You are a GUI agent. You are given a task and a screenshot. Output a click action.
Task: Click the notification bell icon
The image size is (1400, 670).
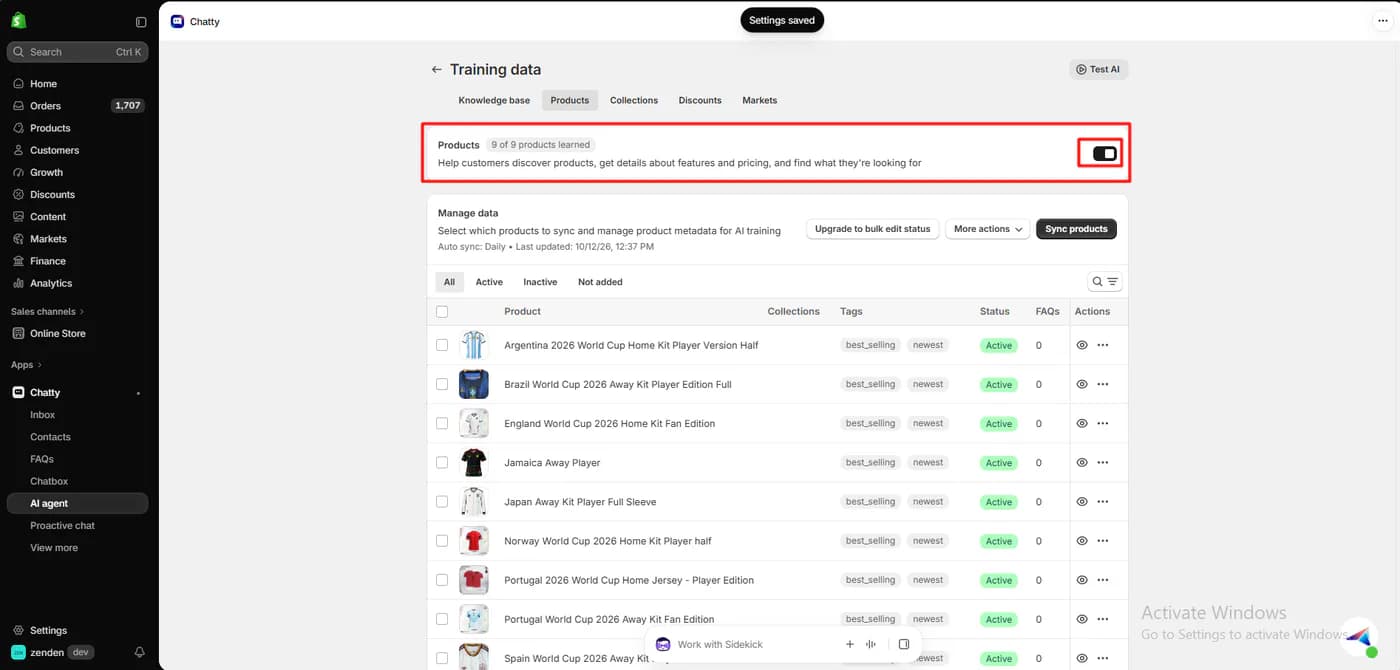pyautogui.click(x=140, y=653)
